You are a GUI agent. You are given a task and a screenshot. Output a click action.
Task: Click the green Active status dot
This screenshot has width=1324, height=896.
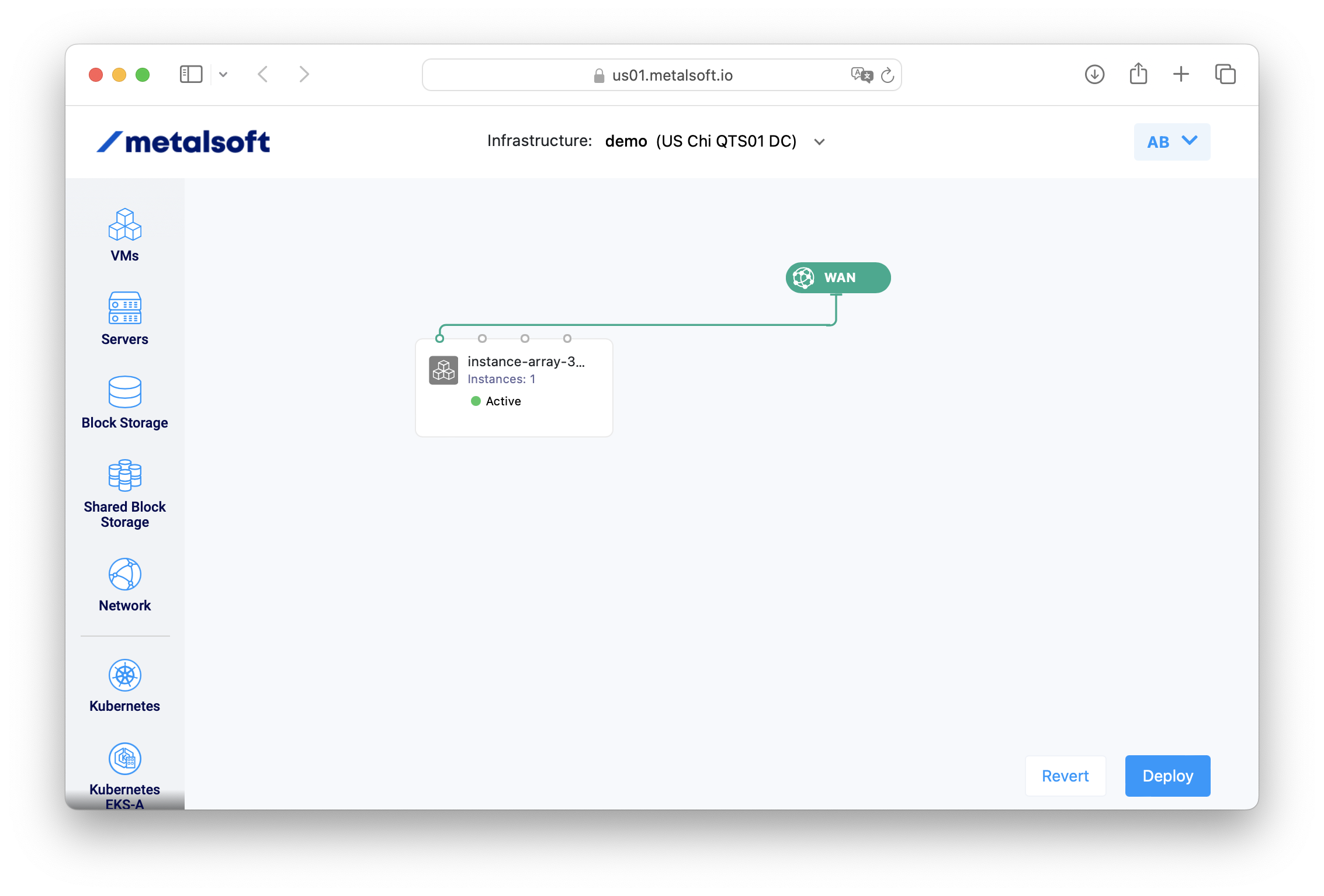point(476,401)
